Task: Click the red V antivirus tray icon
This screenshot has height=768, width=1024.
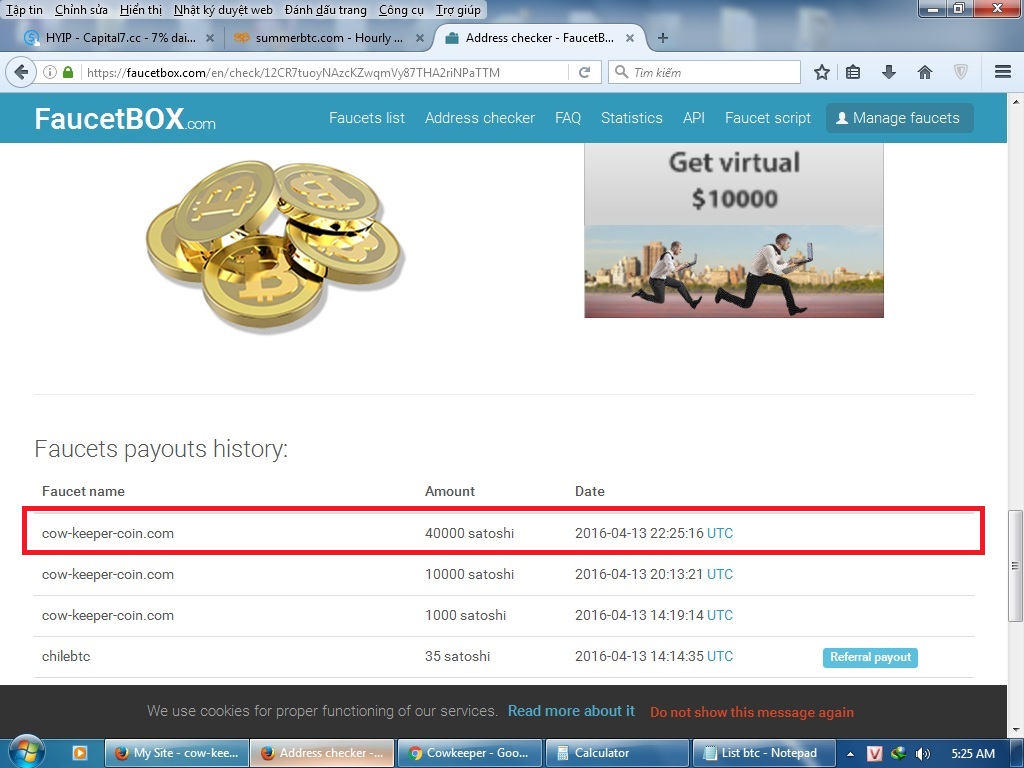Action: click(874, 754)
